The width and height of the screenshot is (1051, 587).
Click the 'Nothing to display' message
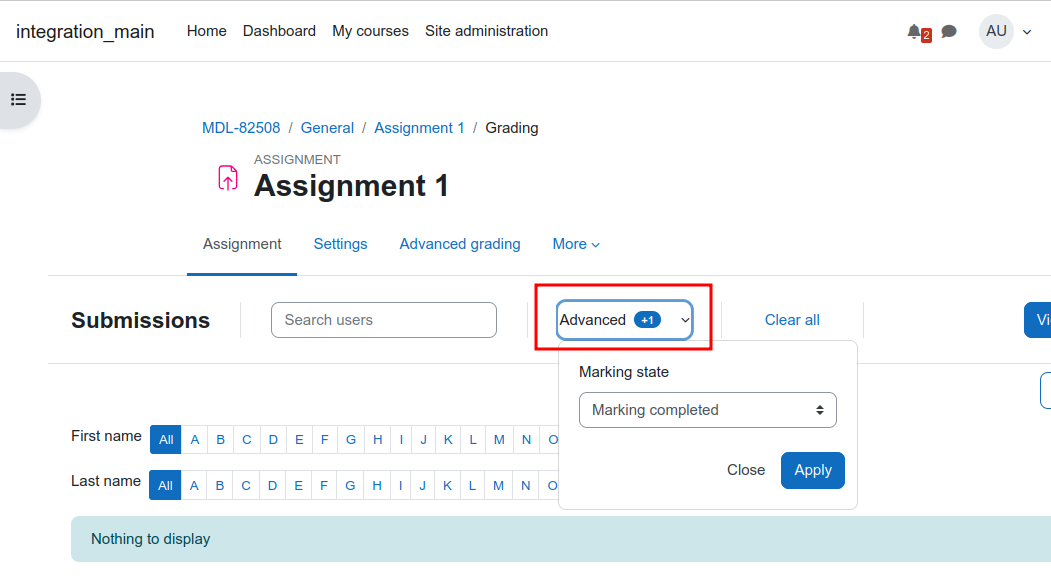click(x=151, y=539)
